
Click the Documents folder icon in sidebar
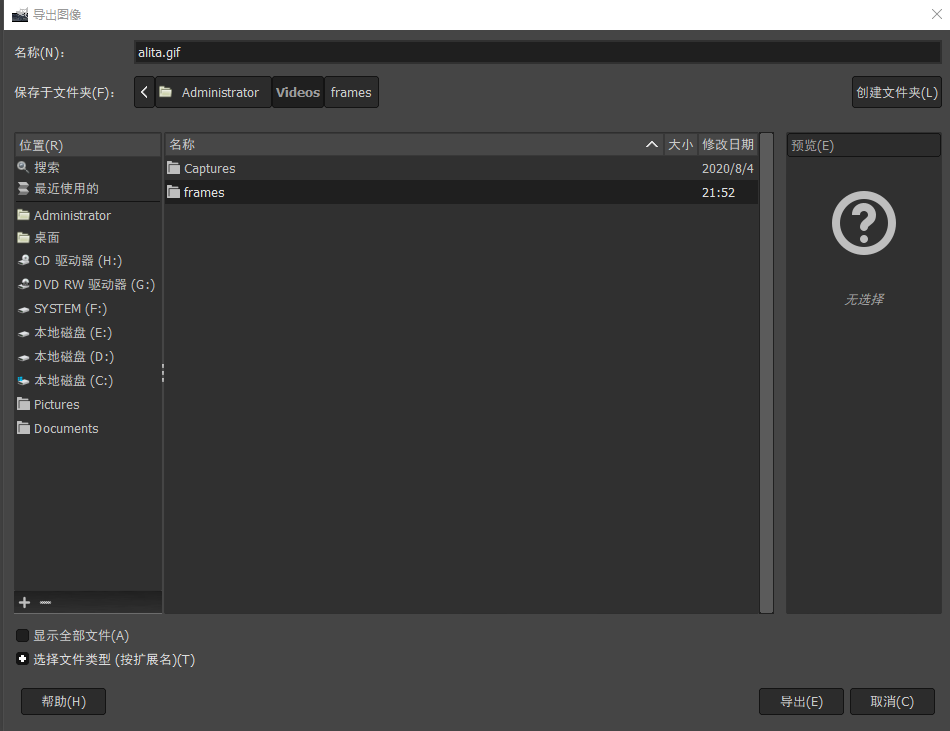tap(24, 428)
